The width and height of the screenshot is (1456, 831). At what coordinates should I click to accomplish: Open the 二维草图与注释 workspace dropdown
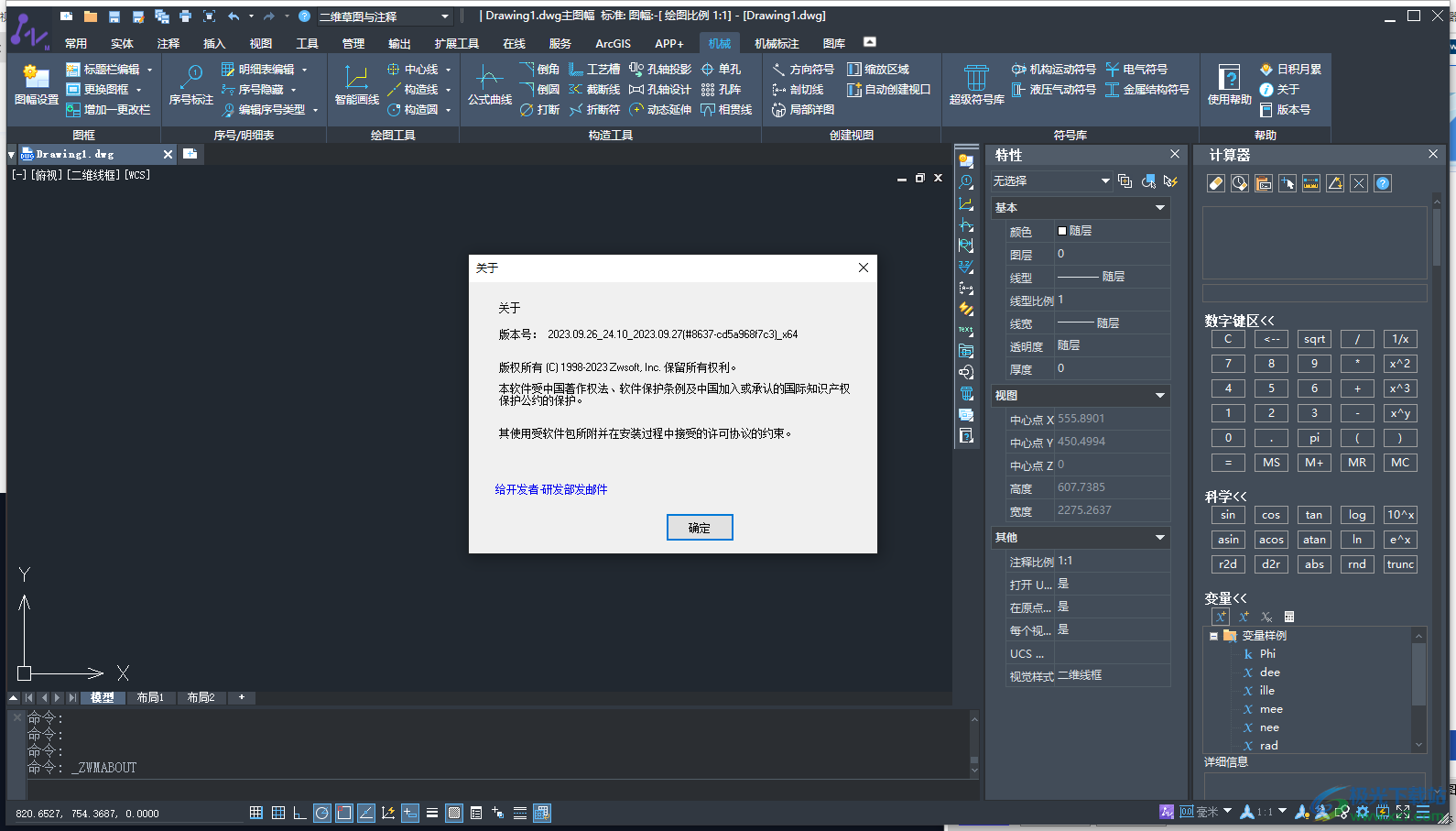(385, 16)
